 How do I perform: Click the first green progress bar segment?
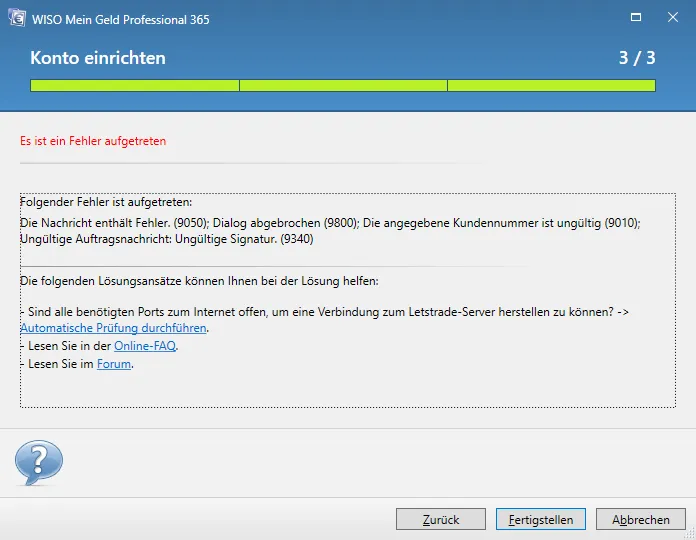[135, 85]
